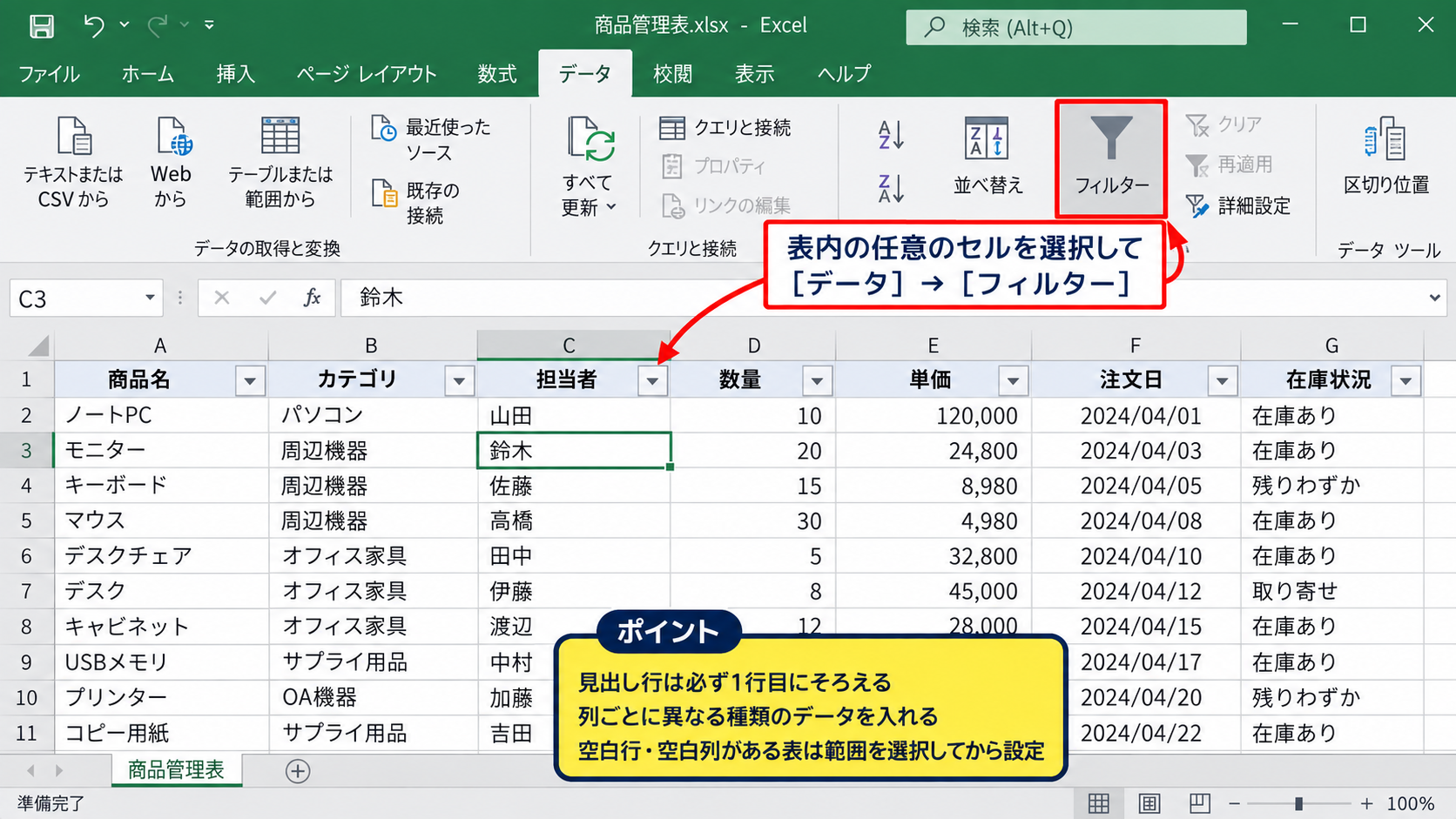This screenshot has height=819, width=1456.
Task: Select all cells with corner button
Action: 37,346
